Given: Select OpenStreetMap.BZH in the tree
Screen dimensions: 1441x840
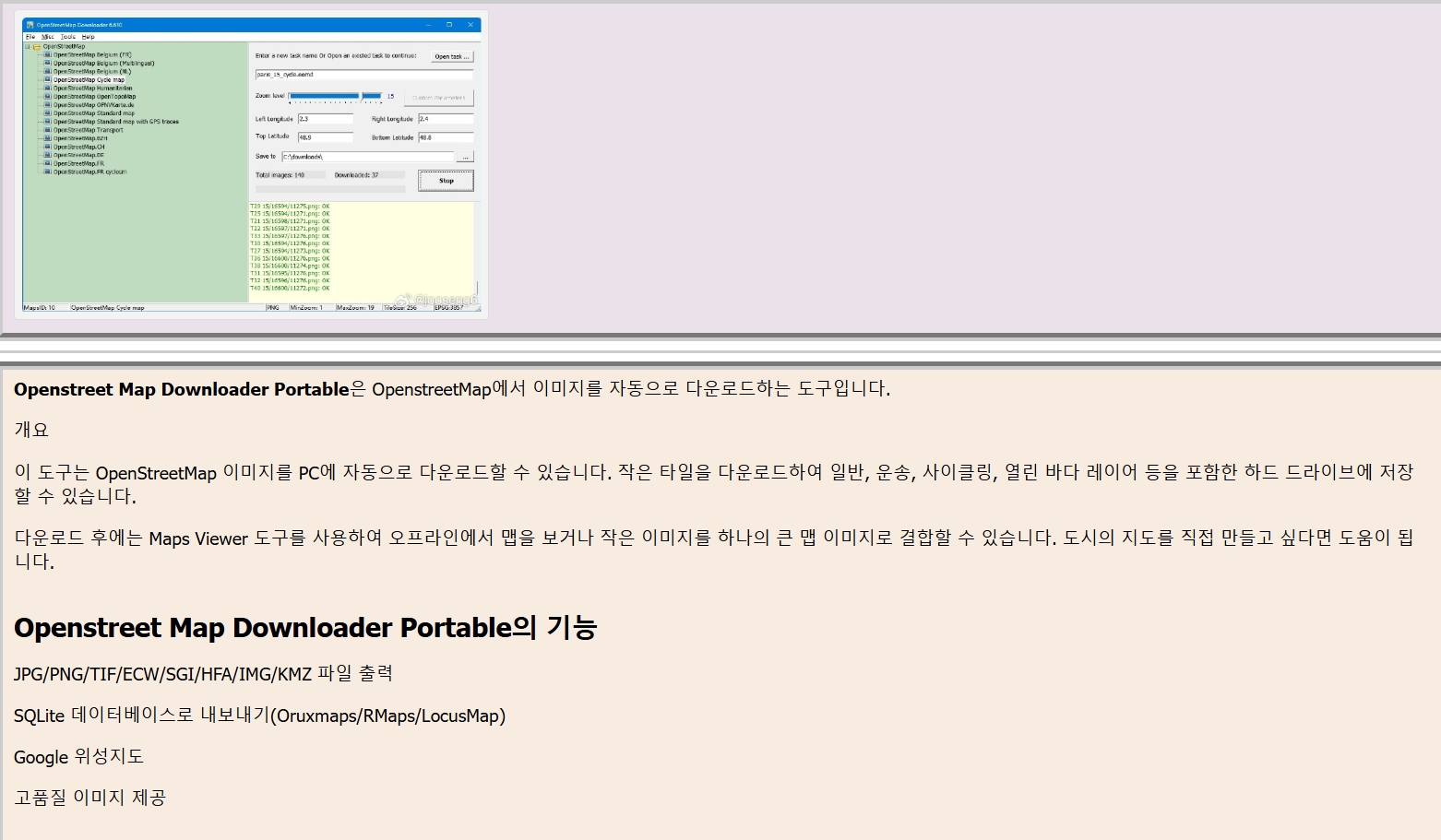Looking at the screenshot, I should pos(80,138).
